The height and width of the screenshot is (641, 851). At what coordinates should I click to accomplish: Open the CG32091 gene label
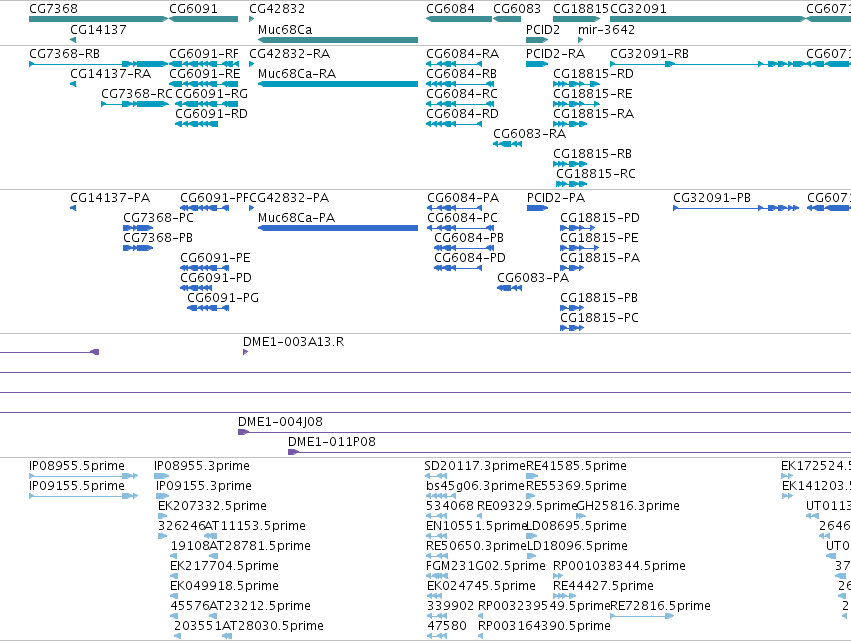click(x=638, y=9)
